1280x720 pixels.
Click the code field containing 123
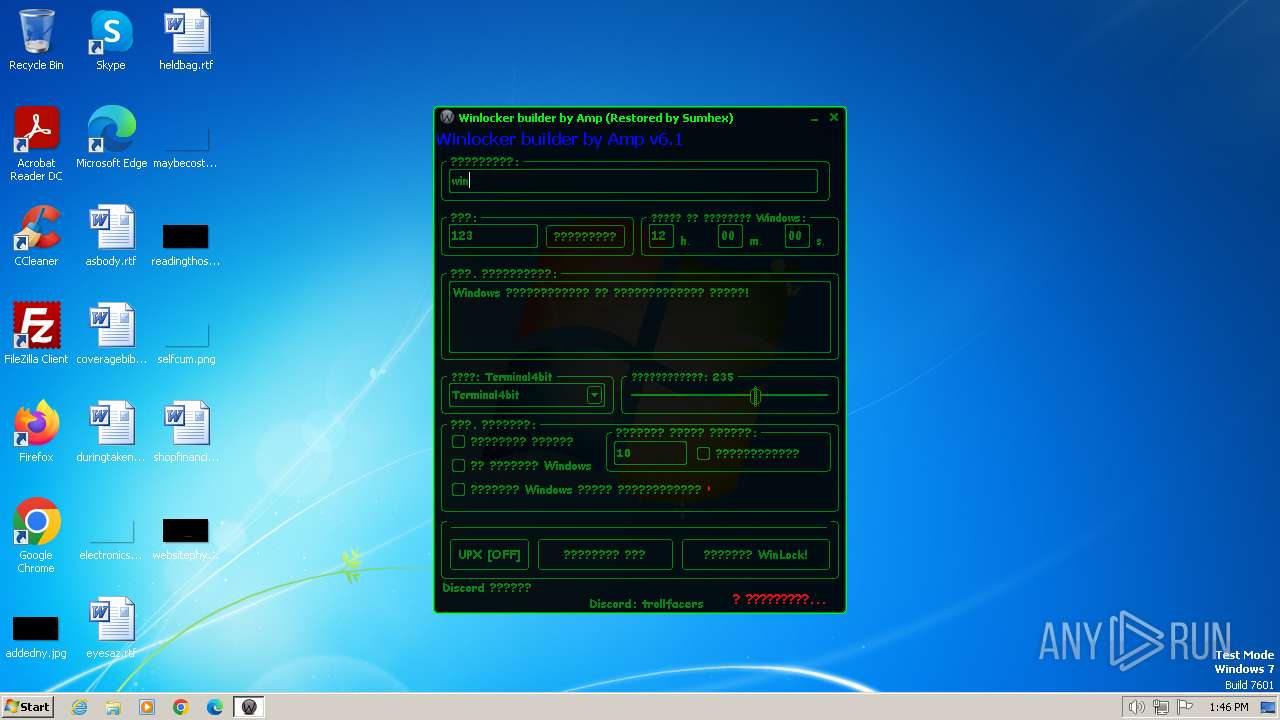[x=493, y=236]
